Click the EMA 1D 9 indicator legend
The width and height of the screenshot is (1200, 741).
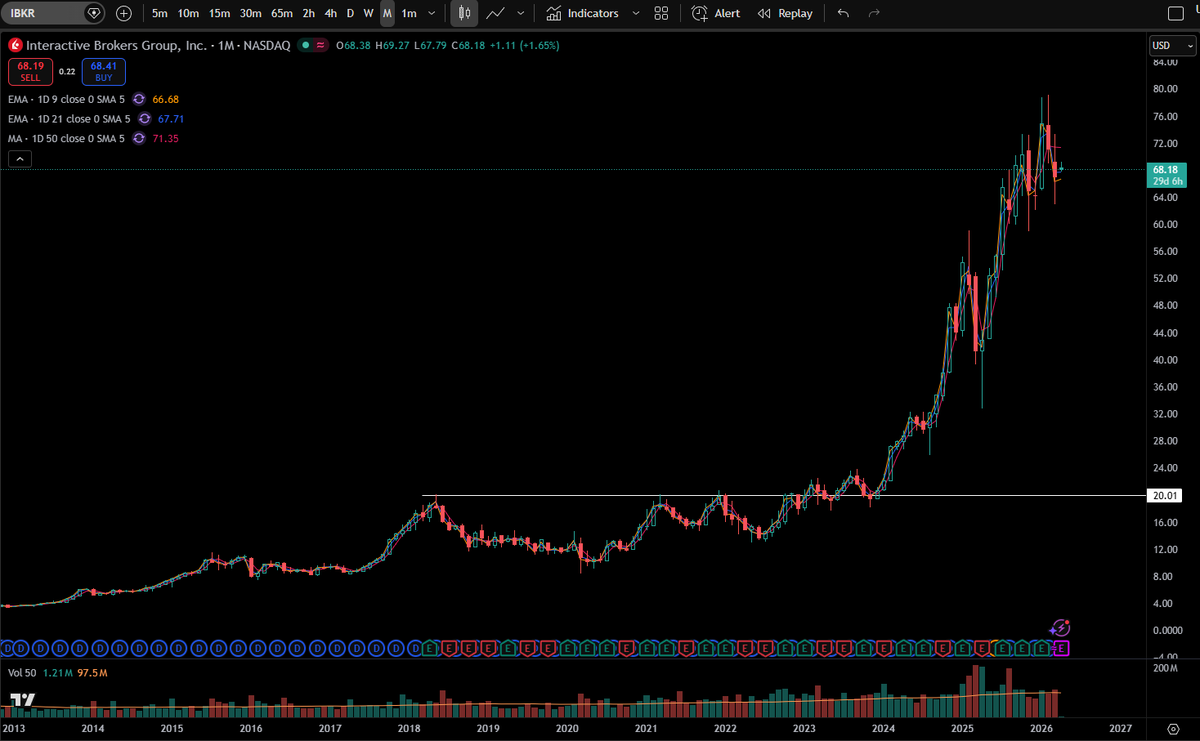click(x=66, y=99)
